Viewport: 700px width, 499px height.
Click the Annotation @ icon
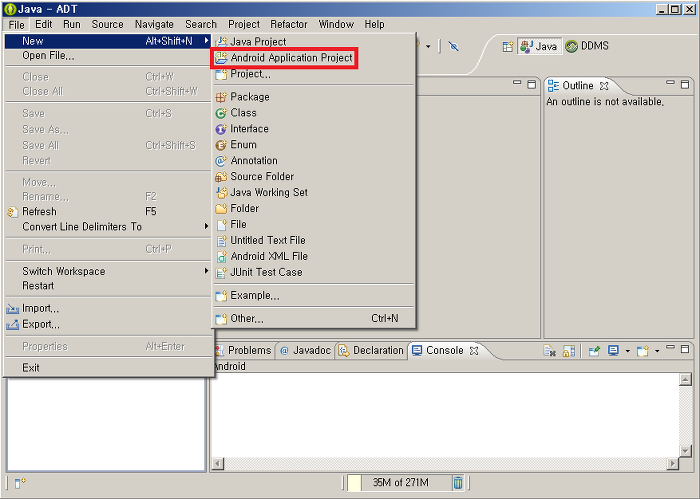click(x=221, y=161)
